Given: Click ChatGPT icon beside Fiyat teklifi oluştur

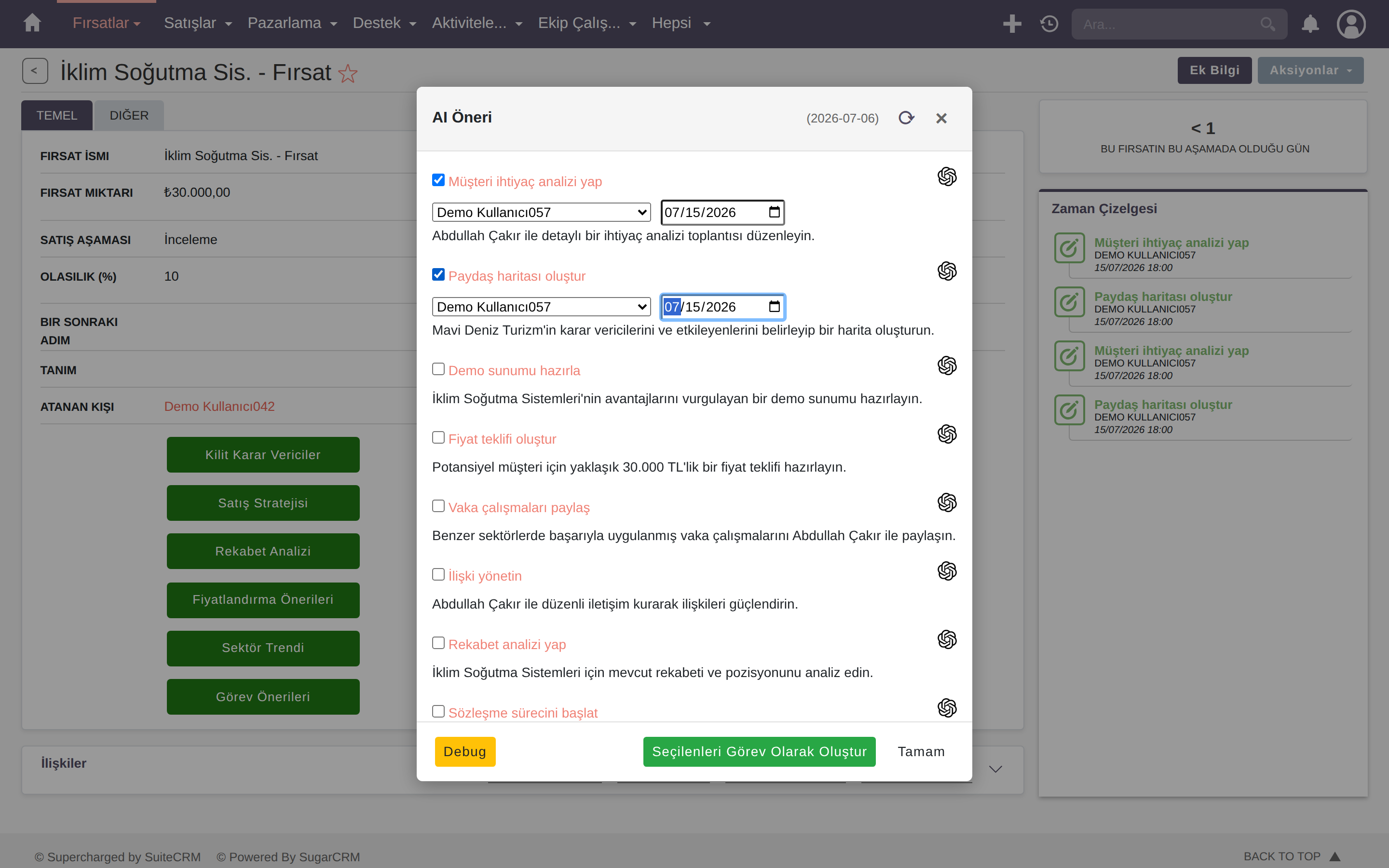Looking at the screenshot, I should click(946, 434).
